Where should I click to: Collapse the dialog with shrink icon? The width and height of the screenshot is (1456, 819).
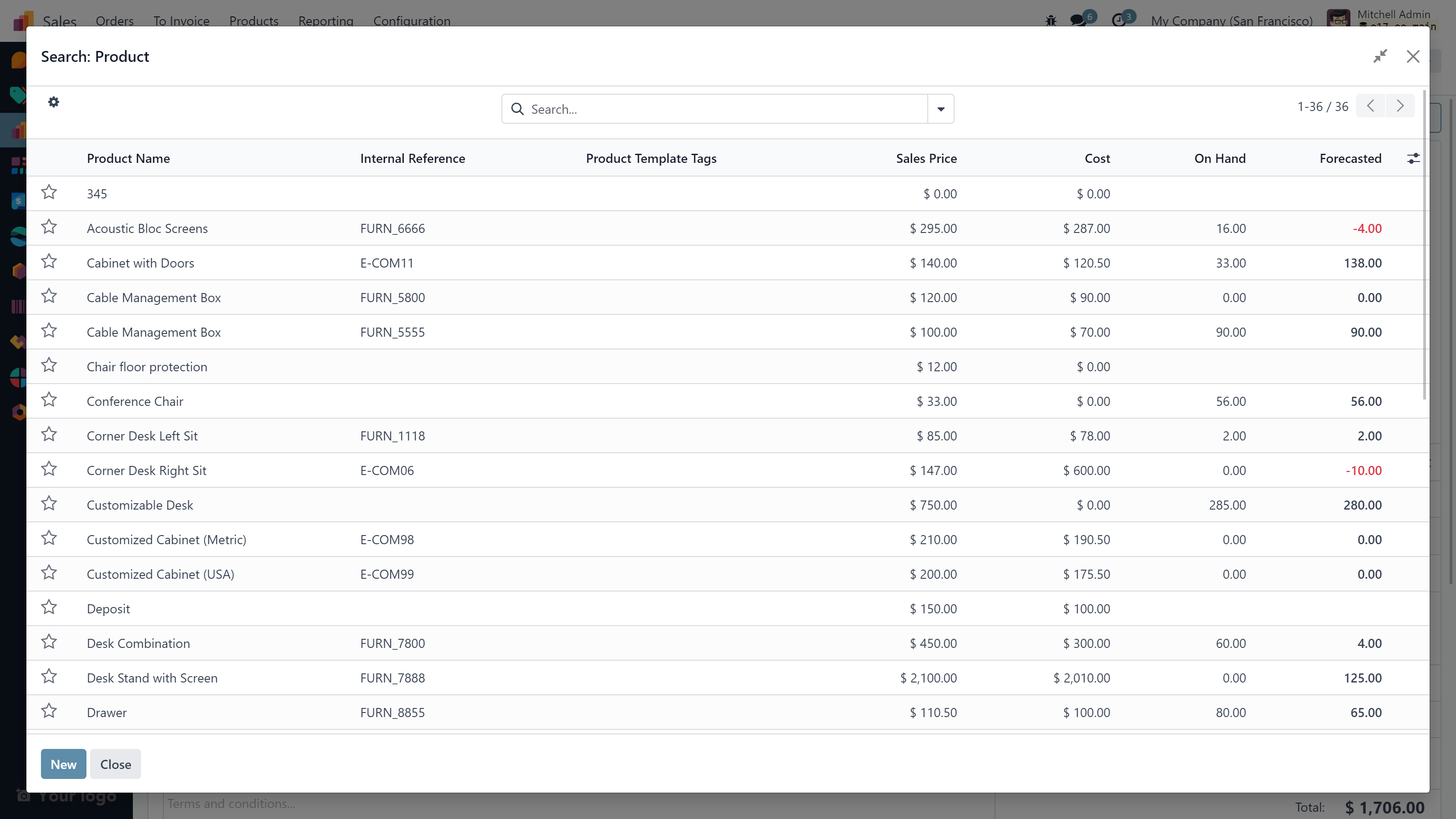pyautogui.click(x=1380, y=56)
